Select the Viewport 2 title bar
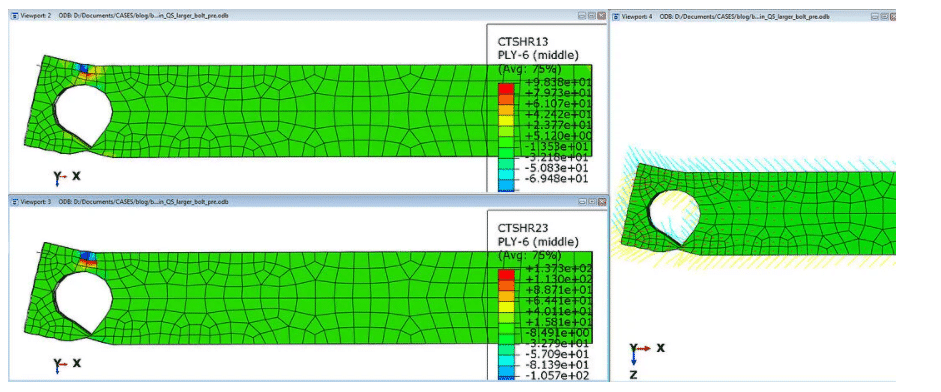Screen dimensions: 941x392 pos(307,16)
